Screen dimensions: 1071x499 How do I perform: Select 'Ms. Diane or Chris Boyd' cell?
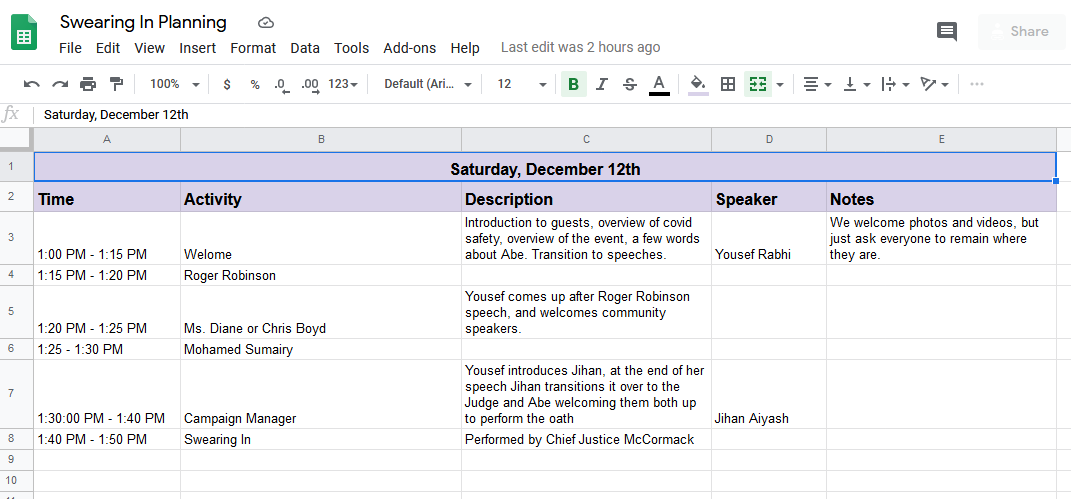click(x=321, y=312)
